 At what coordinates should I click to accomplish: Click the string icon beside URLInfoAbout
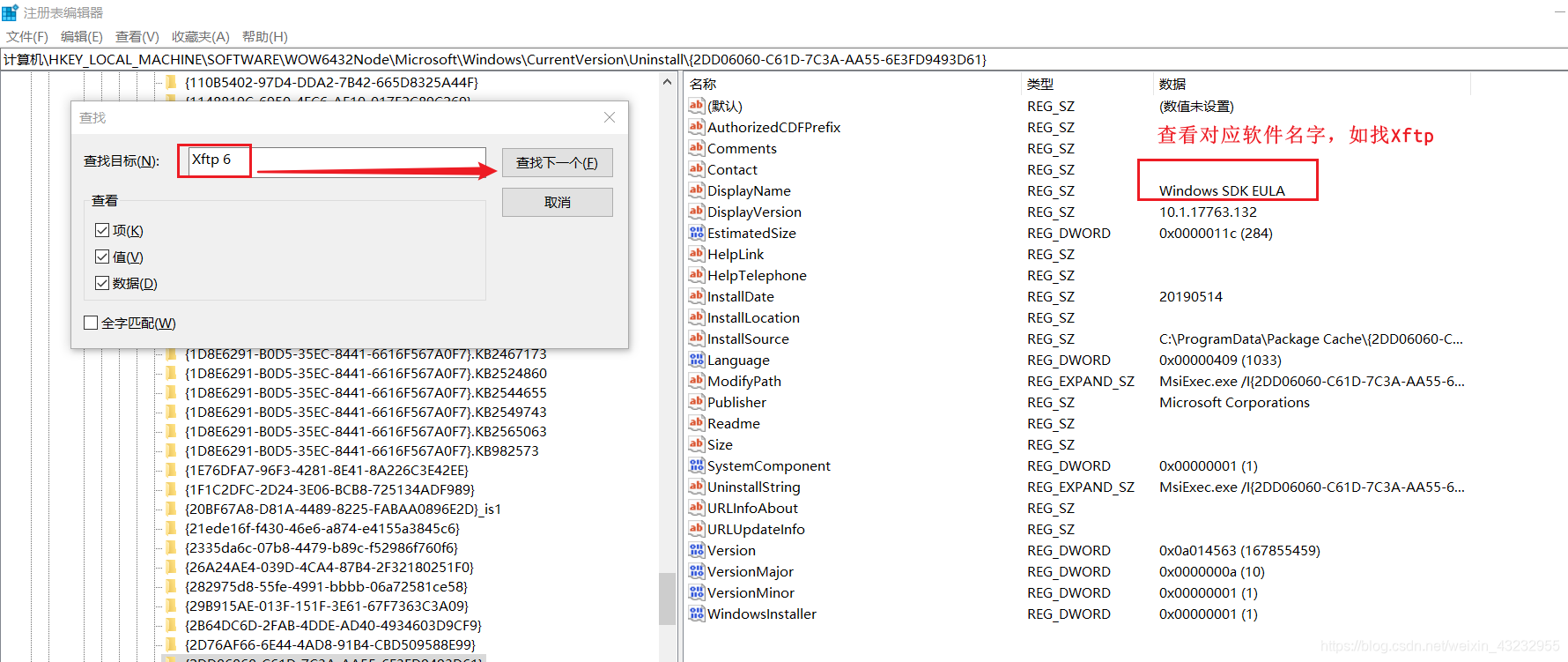pos(697,508)
